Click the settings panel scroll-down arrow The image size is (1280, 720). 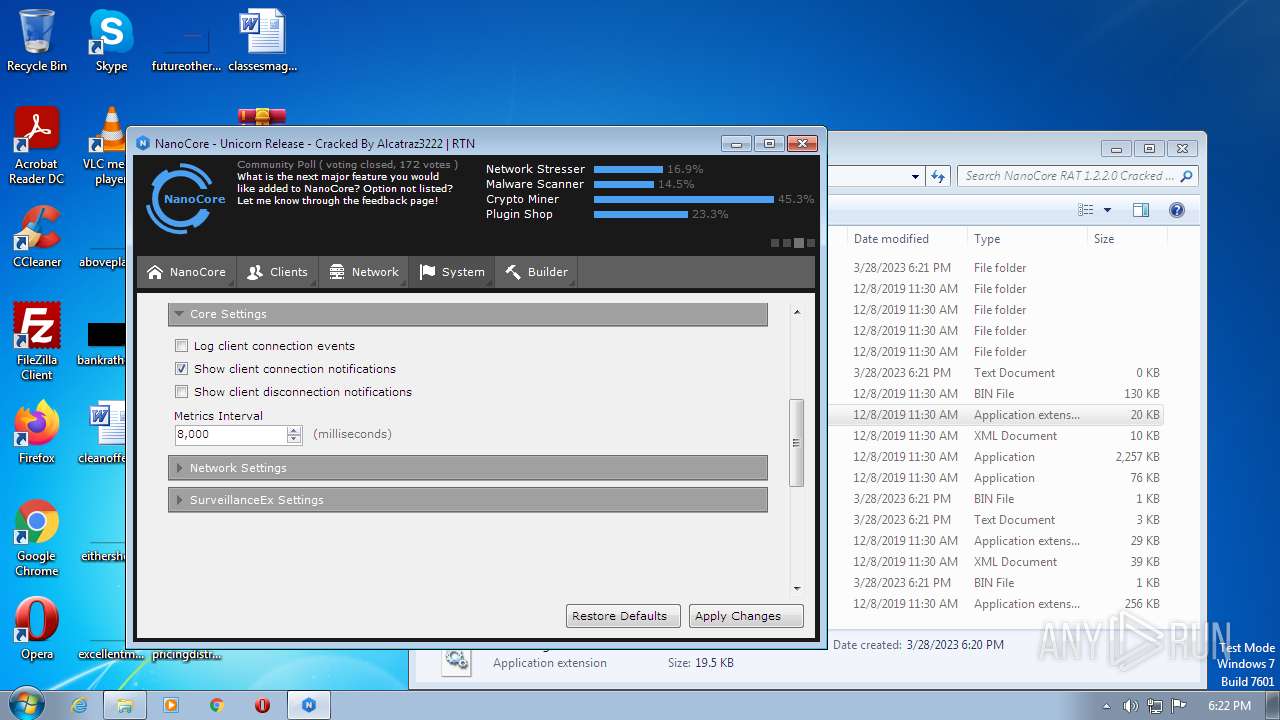click(797, 589)
